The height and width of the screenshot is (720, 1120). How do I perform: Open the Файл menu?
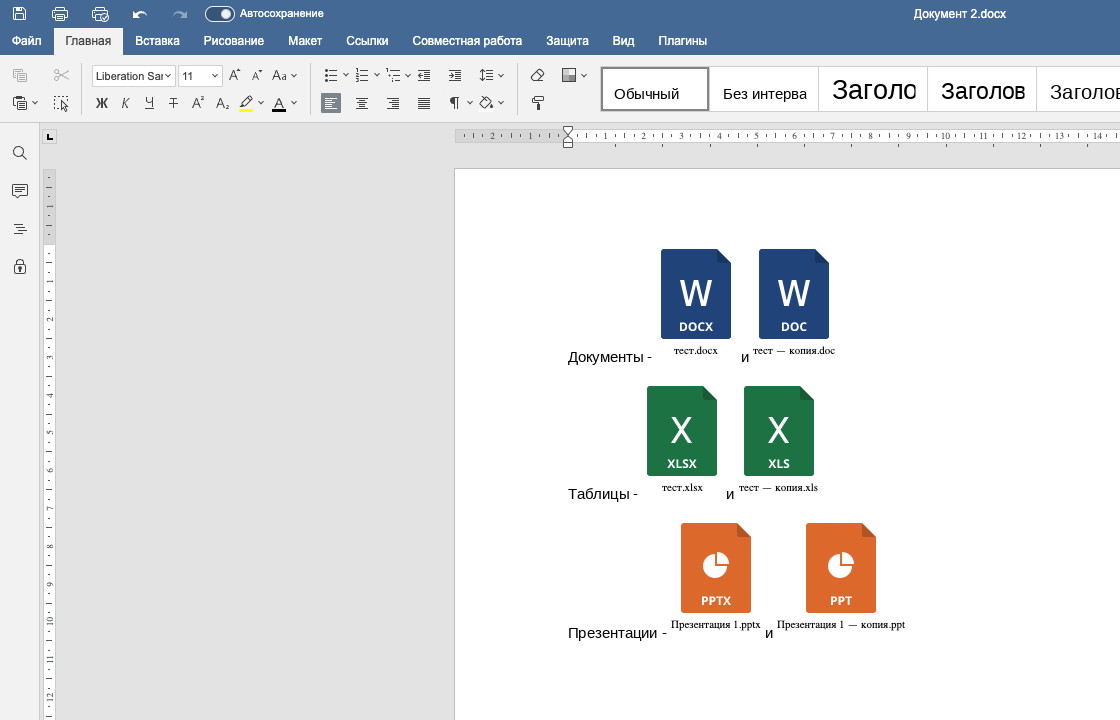tap(27, 41)
